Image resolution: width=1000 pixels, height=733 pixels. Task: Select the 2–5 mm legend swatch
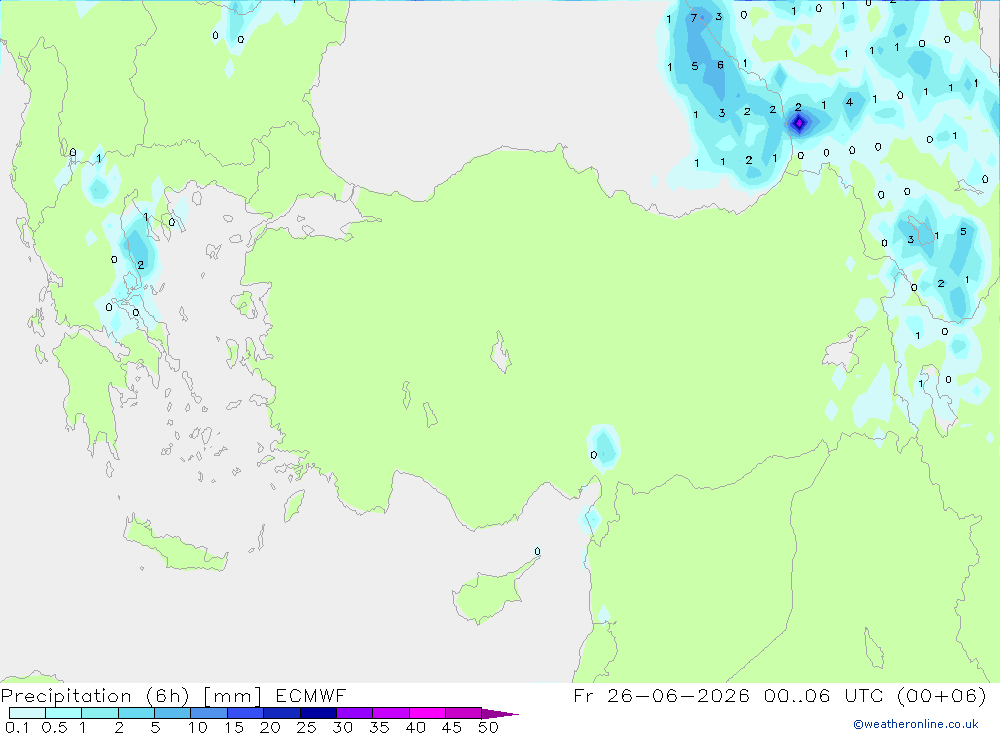136,713
